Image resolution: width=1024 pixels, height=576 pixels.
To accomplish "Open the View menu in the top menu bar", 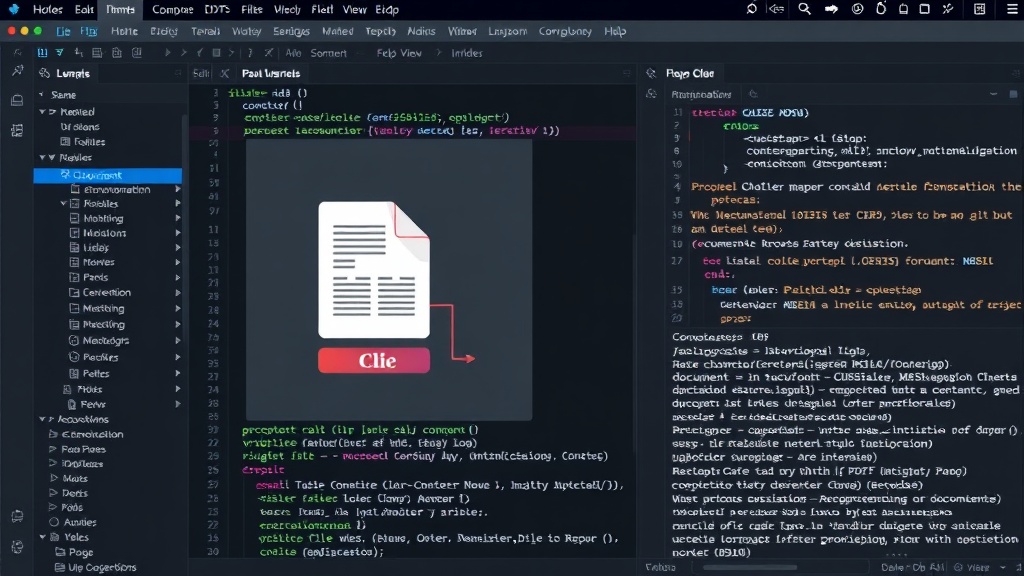I will point(355,9).
